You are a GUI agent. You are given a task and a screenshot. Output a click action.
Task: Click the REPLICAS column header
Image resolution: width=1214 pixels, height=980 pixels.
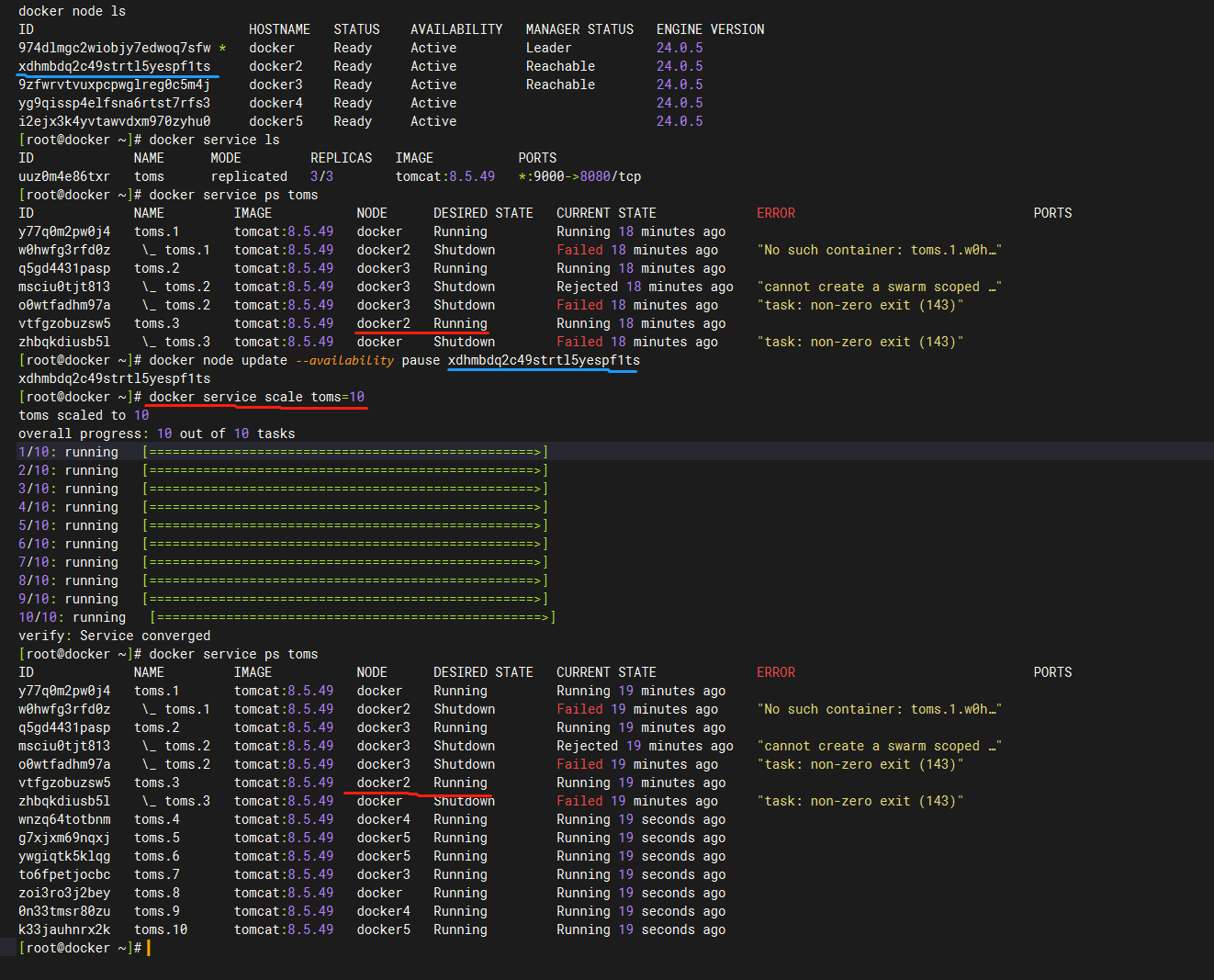pos(341,158)
